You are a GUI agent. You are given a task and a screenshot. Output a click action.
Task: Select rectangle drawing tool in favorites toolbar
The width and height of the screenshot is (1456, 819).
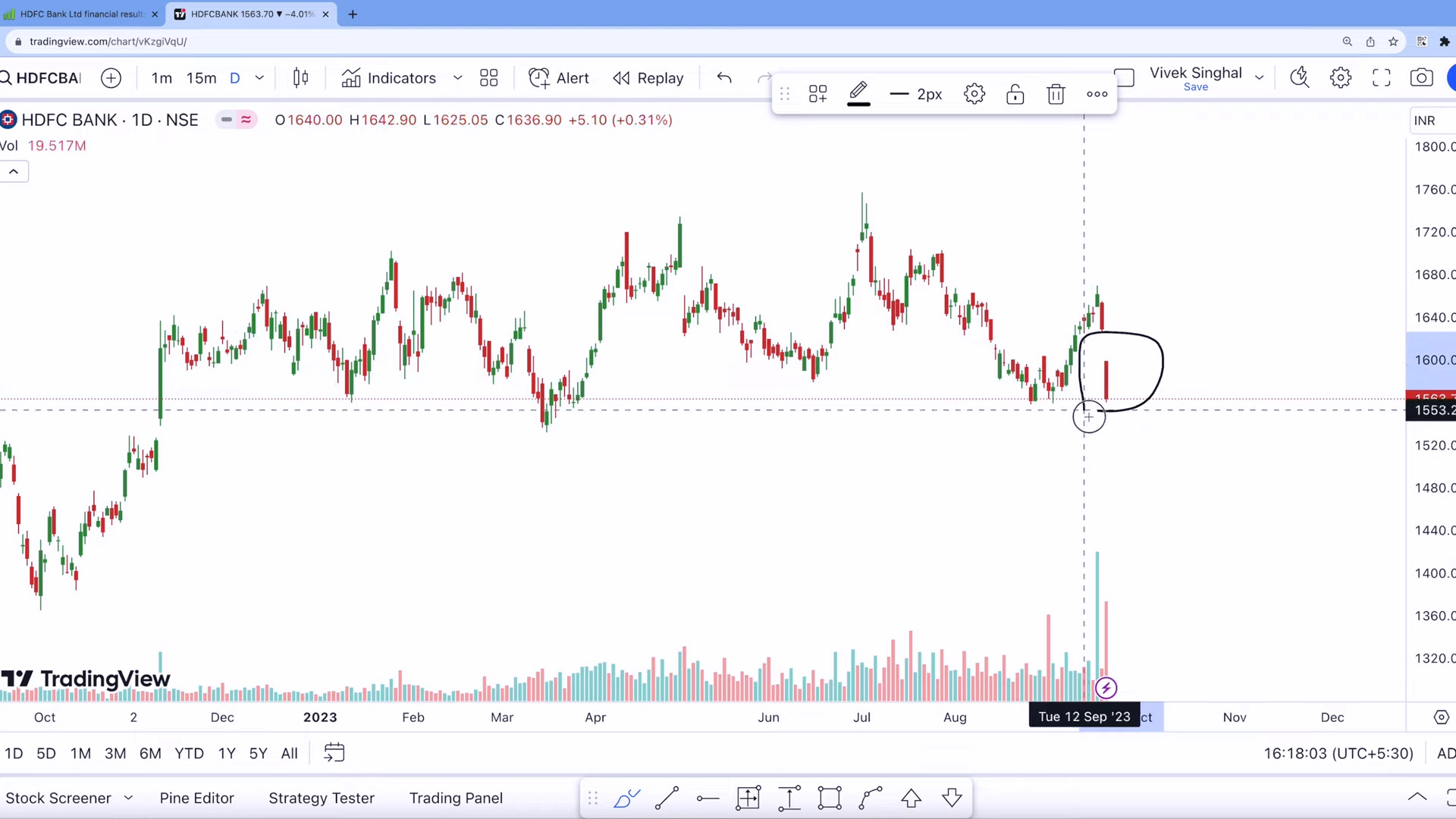(830, 799)
